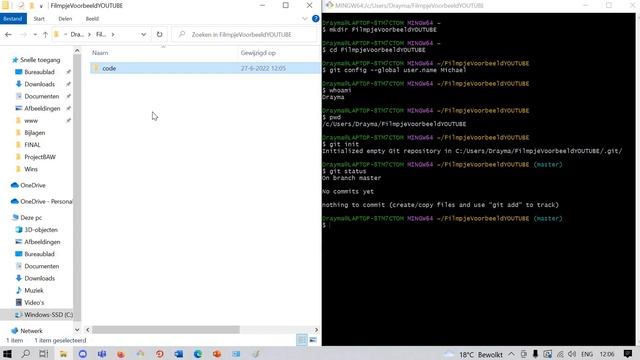This screenshot has width=640, height=360.
Task: Open taskbar Search
Action: pos(26,354)
